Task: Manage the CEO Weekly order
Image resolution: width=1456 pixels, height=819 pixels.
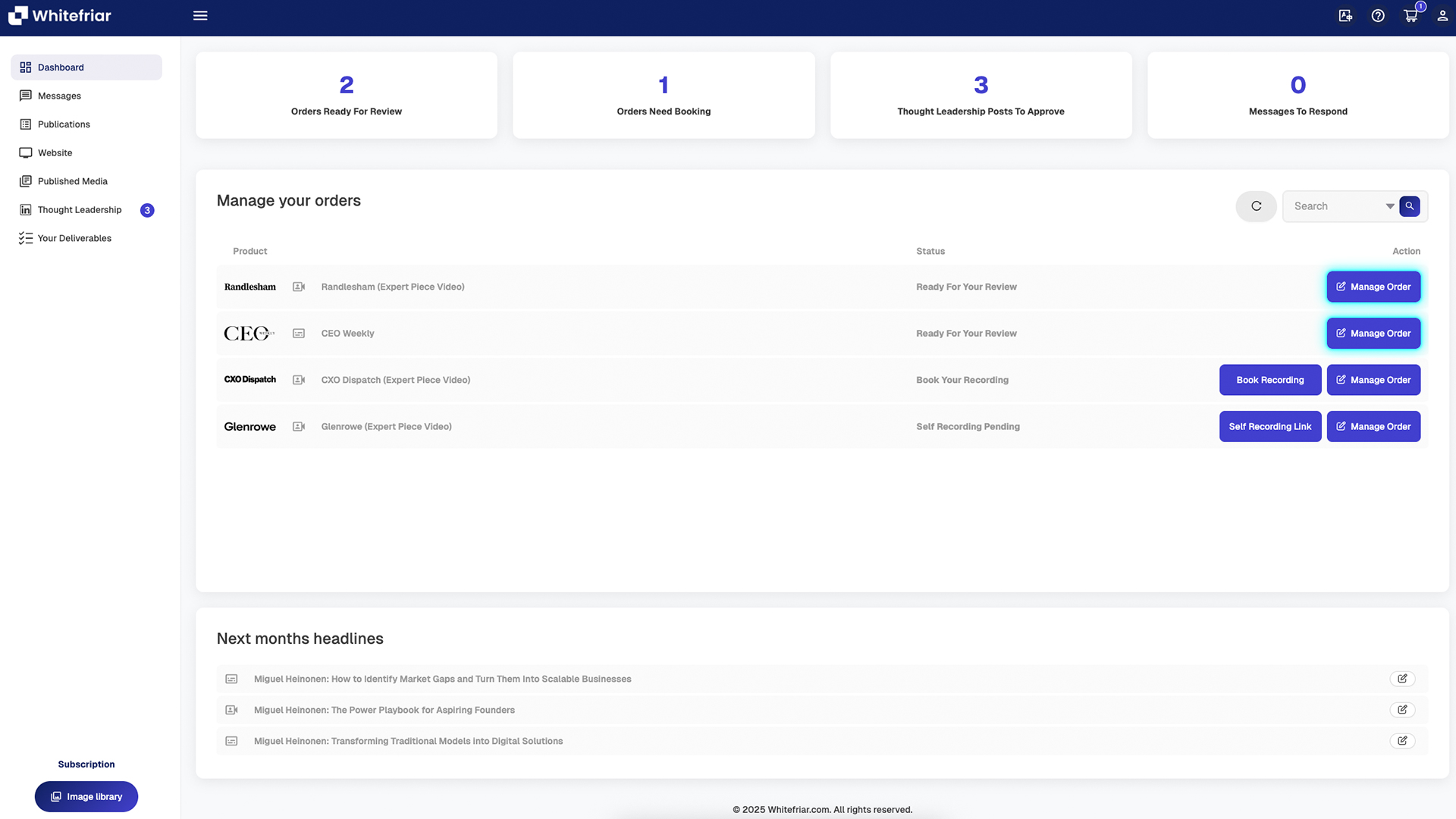Action: (1373, 334)
